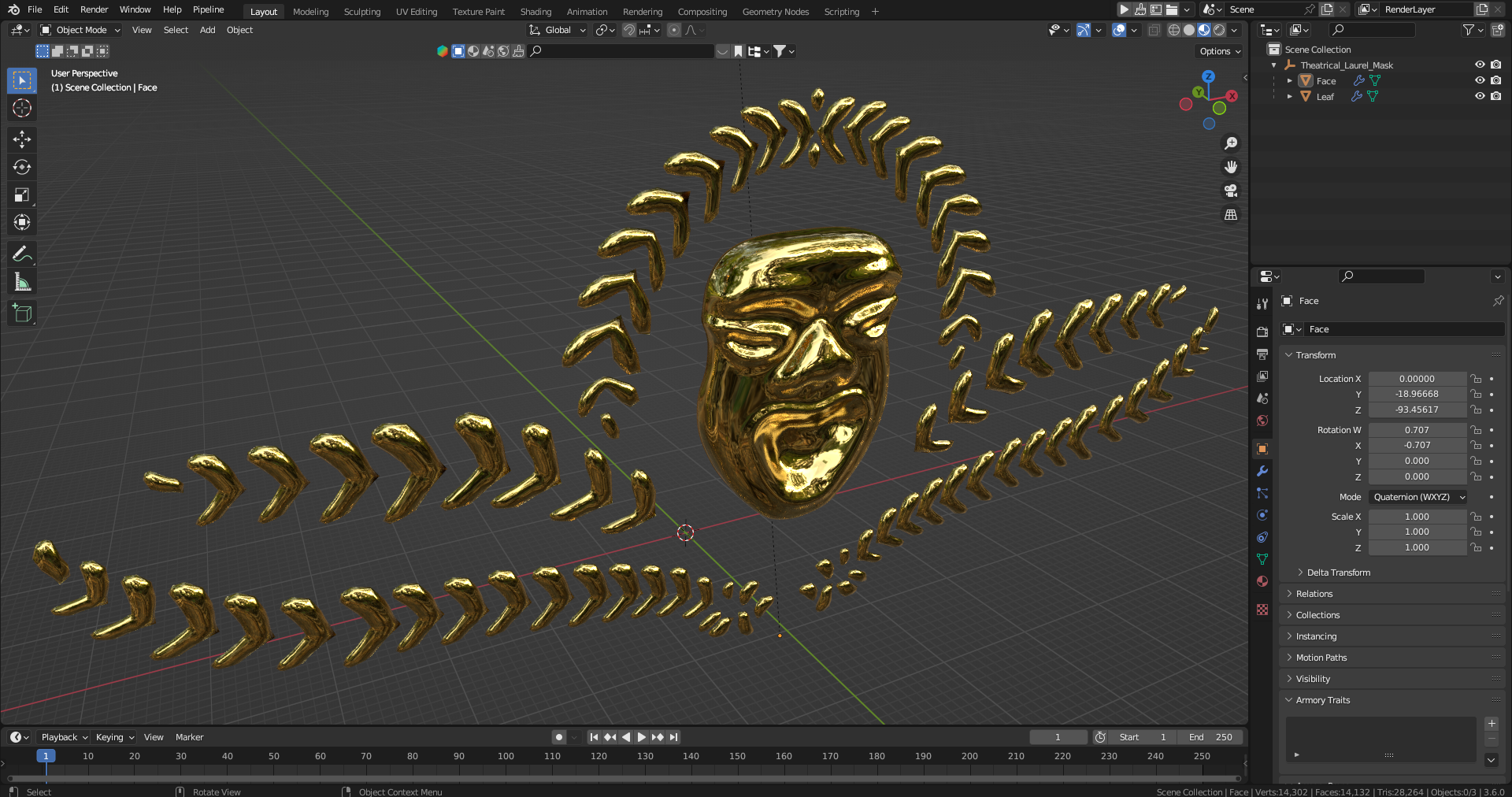Image resolution: width=1512 pixels, height=797 pixels.
Task: Open the Material properties tab
Action: 1262,581
